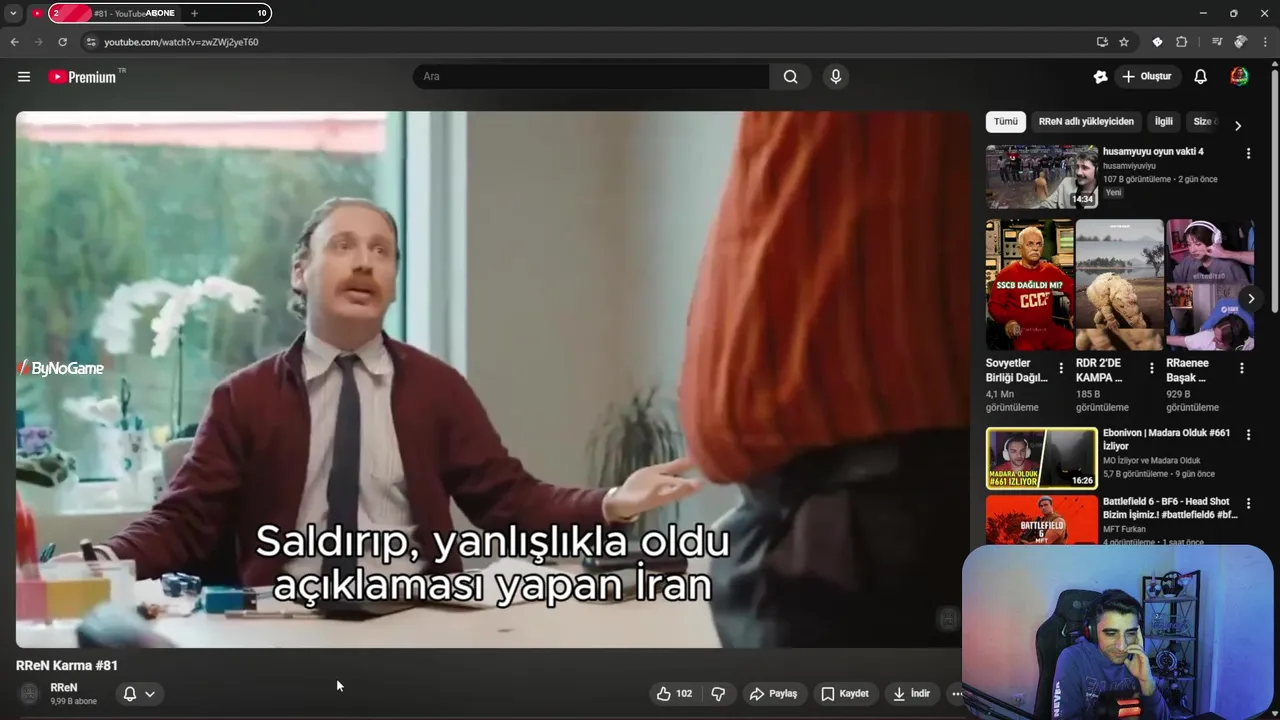The image size is (1280, 720).
Task: Open husamyuyu oyun vakti 4 thumbnail
Action: click(1041, 177)
